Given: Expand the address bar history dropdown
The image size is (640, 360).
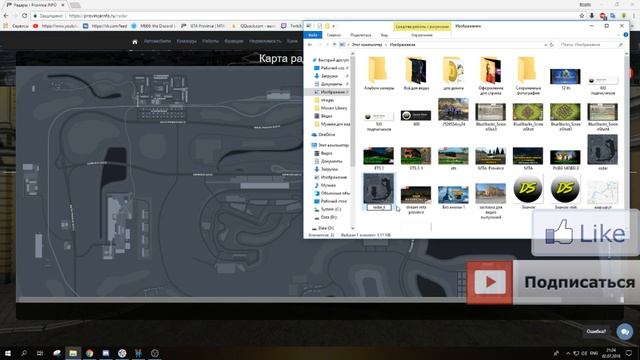Looking at the screenshot, I should [x=545, y=44].
